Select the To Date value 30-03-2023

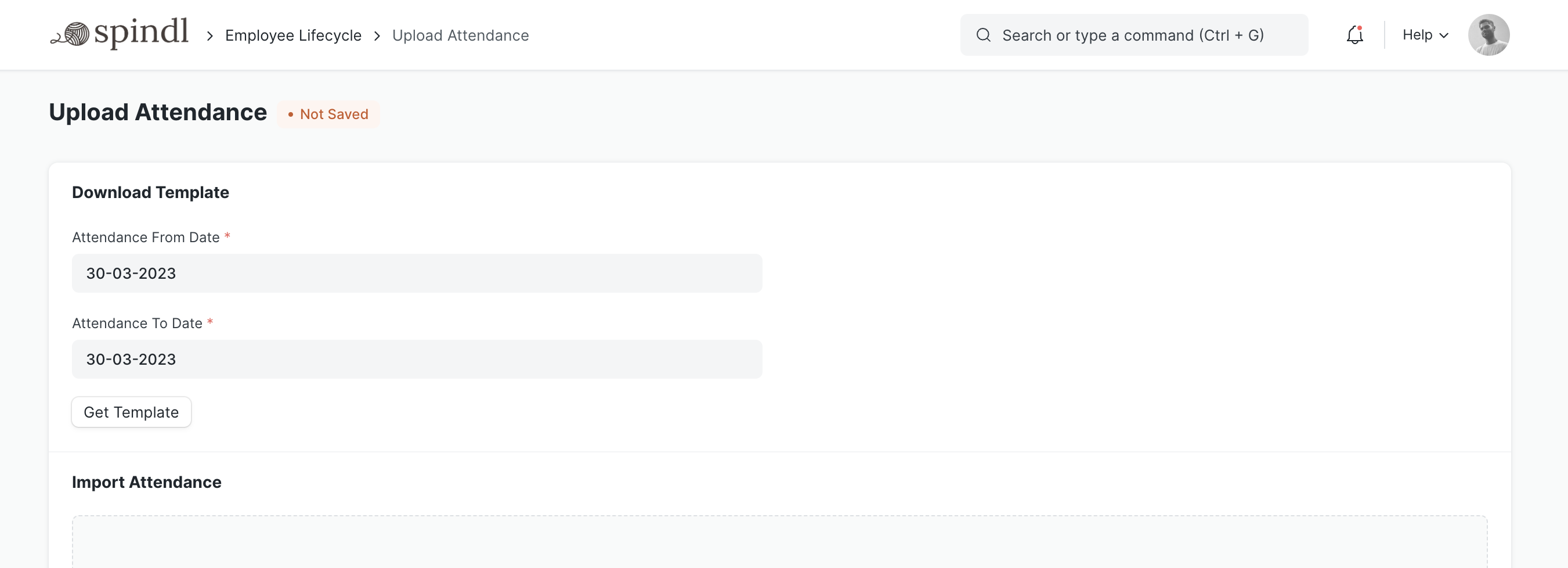(x=130, y=359)
